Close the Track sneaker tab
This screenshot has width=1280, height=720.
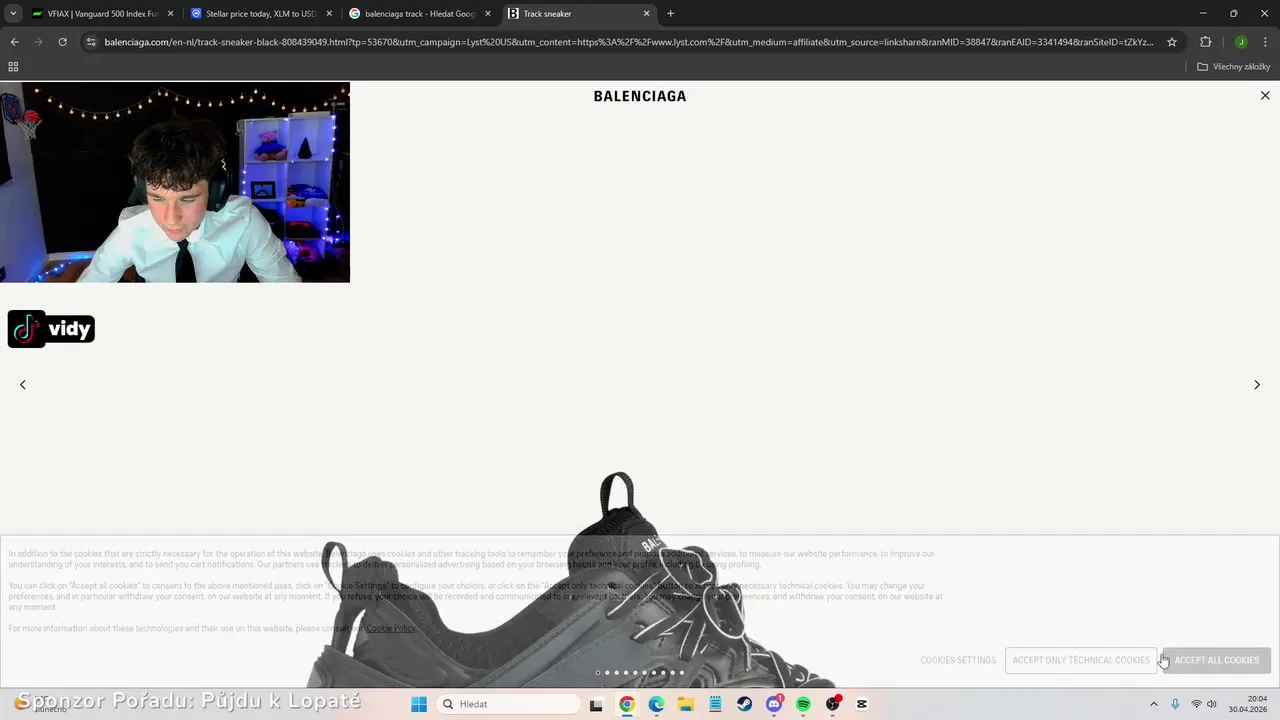coord(646,14)
